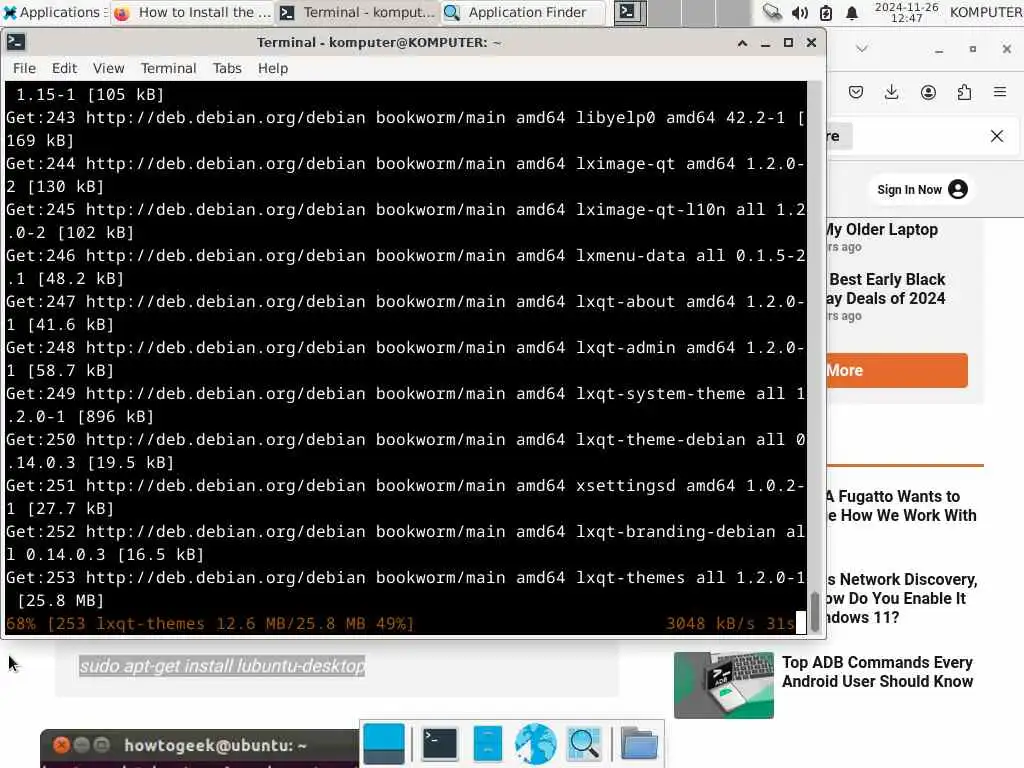Launch the Web Browser globe dock icon
Viewport: 1024px width, 768px height.
pos(536,744)
